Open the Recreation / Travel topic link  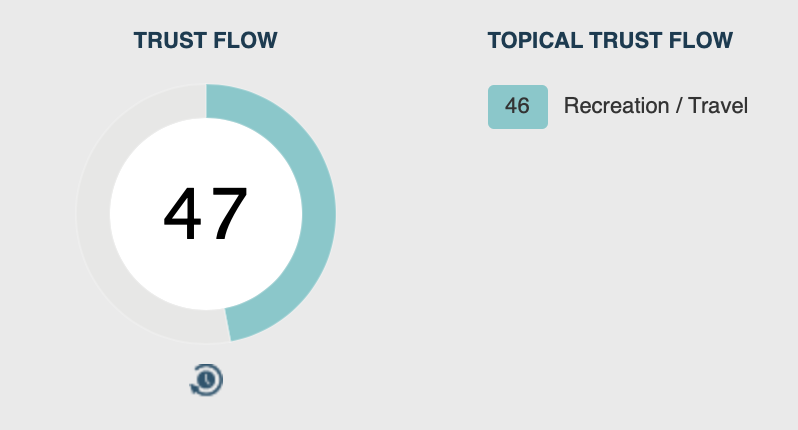(656, 106)
